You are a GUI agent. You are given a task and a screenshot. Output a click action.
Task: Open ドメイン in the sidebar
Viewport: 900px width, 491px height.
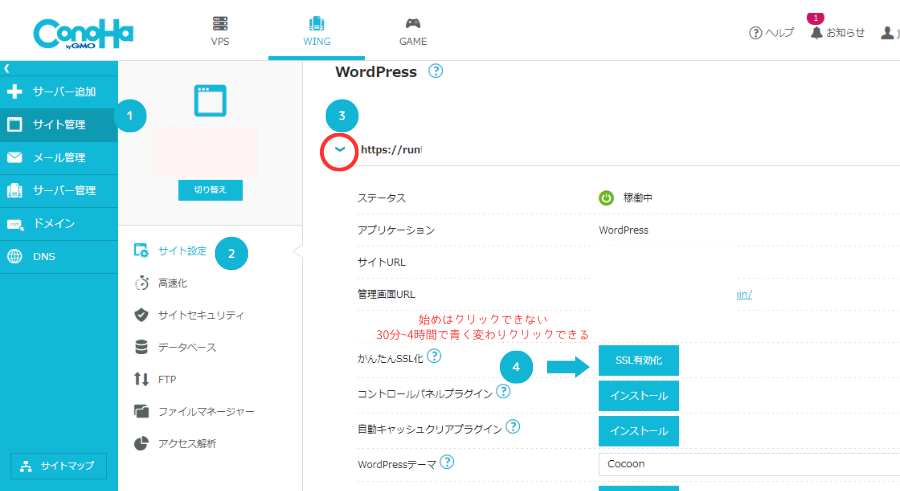tap(59, 223)
